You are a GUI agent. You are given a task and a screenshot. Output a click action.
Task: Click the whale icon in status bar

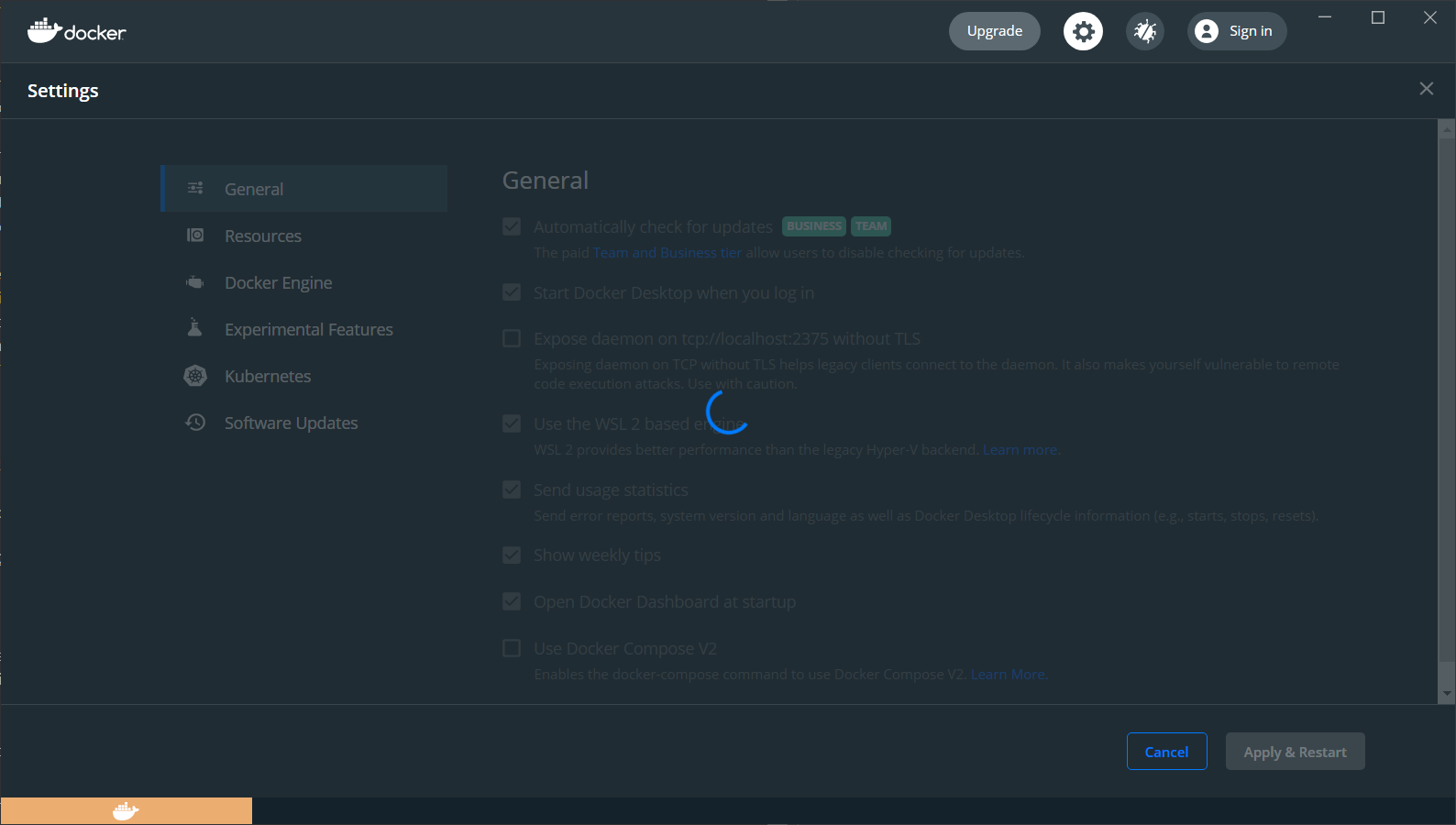point(126,811)
